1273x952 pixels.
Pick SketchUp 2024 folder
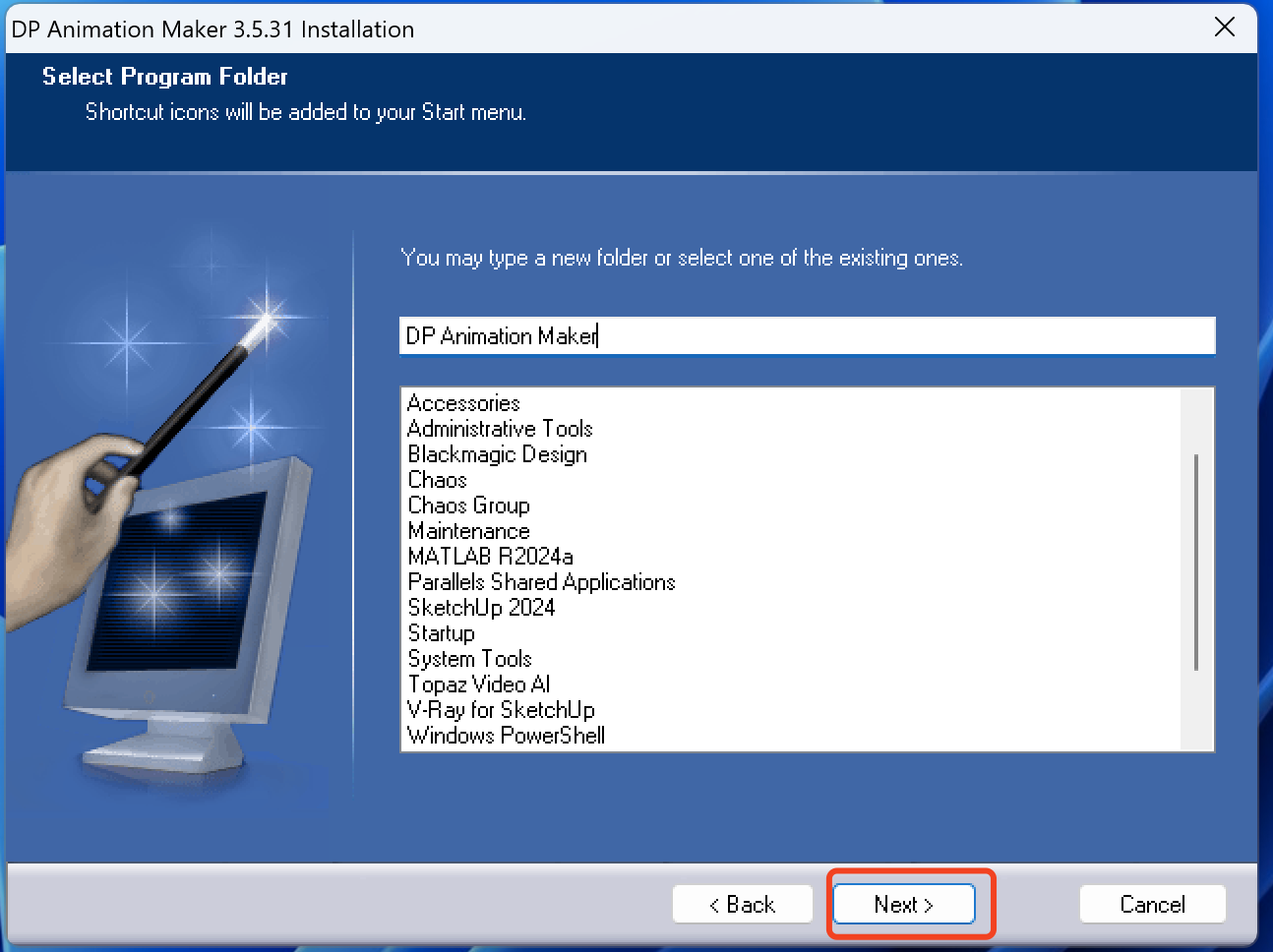pyautogui.click(x=481, y=608)
